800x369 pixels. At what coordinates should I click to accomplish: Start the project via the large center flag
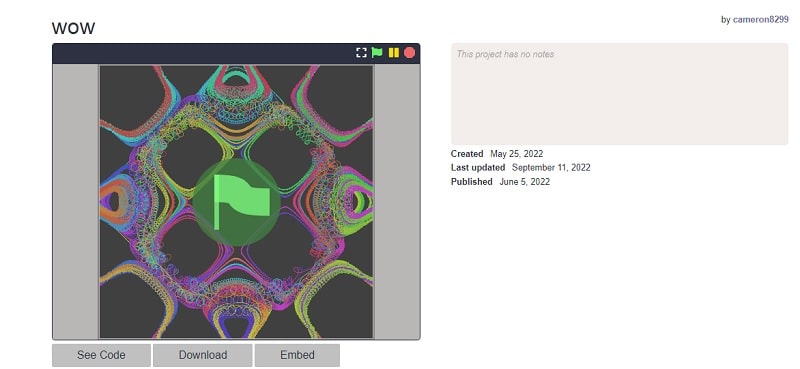pos(237,202)
